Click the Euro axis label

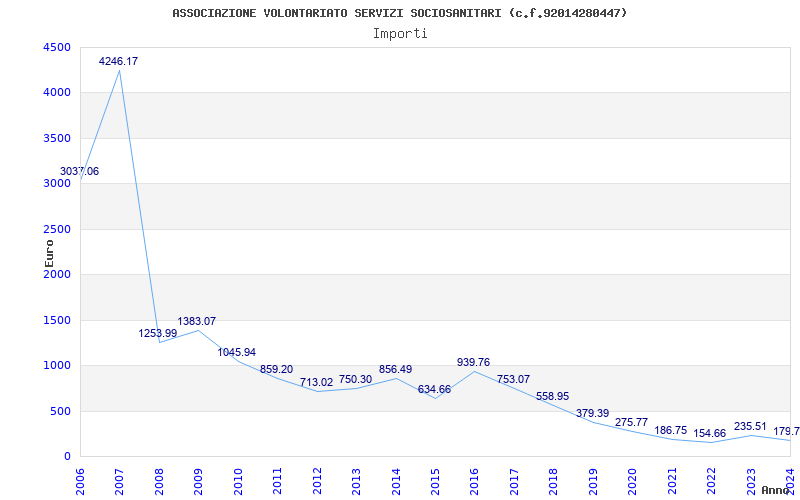tap(49, 253)
